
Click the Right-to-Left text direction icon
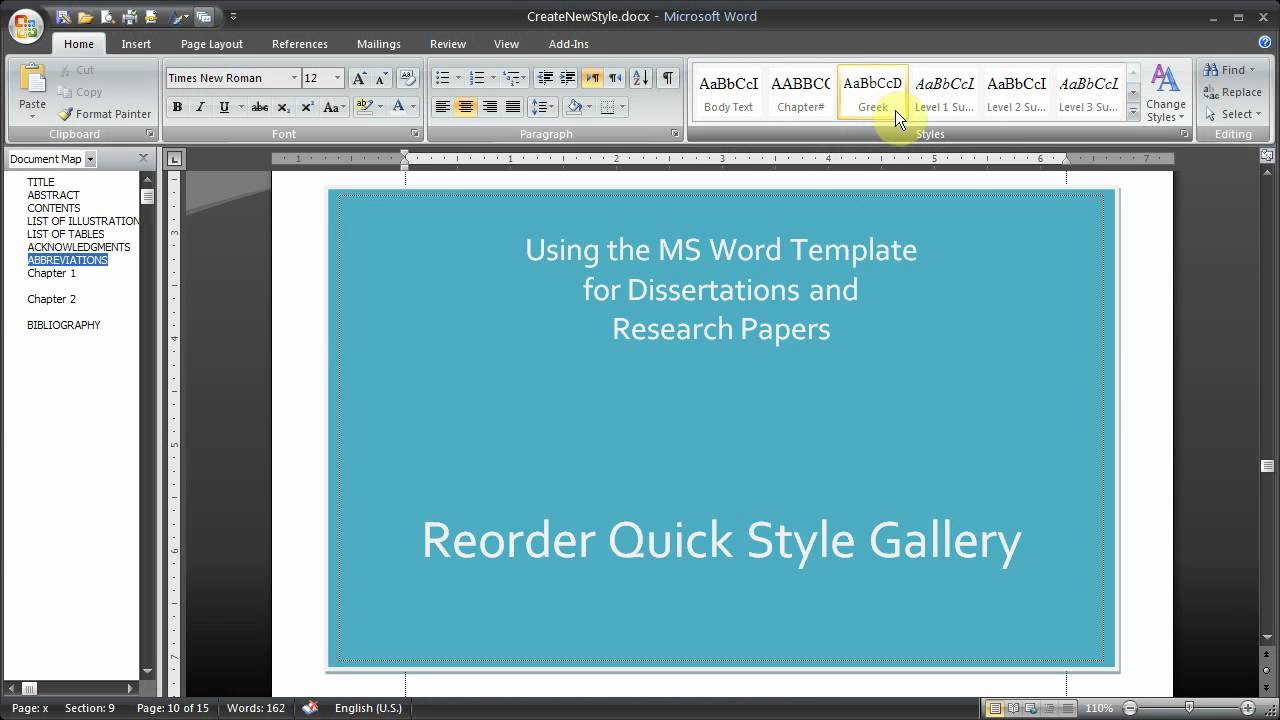[x=615, y=78]
